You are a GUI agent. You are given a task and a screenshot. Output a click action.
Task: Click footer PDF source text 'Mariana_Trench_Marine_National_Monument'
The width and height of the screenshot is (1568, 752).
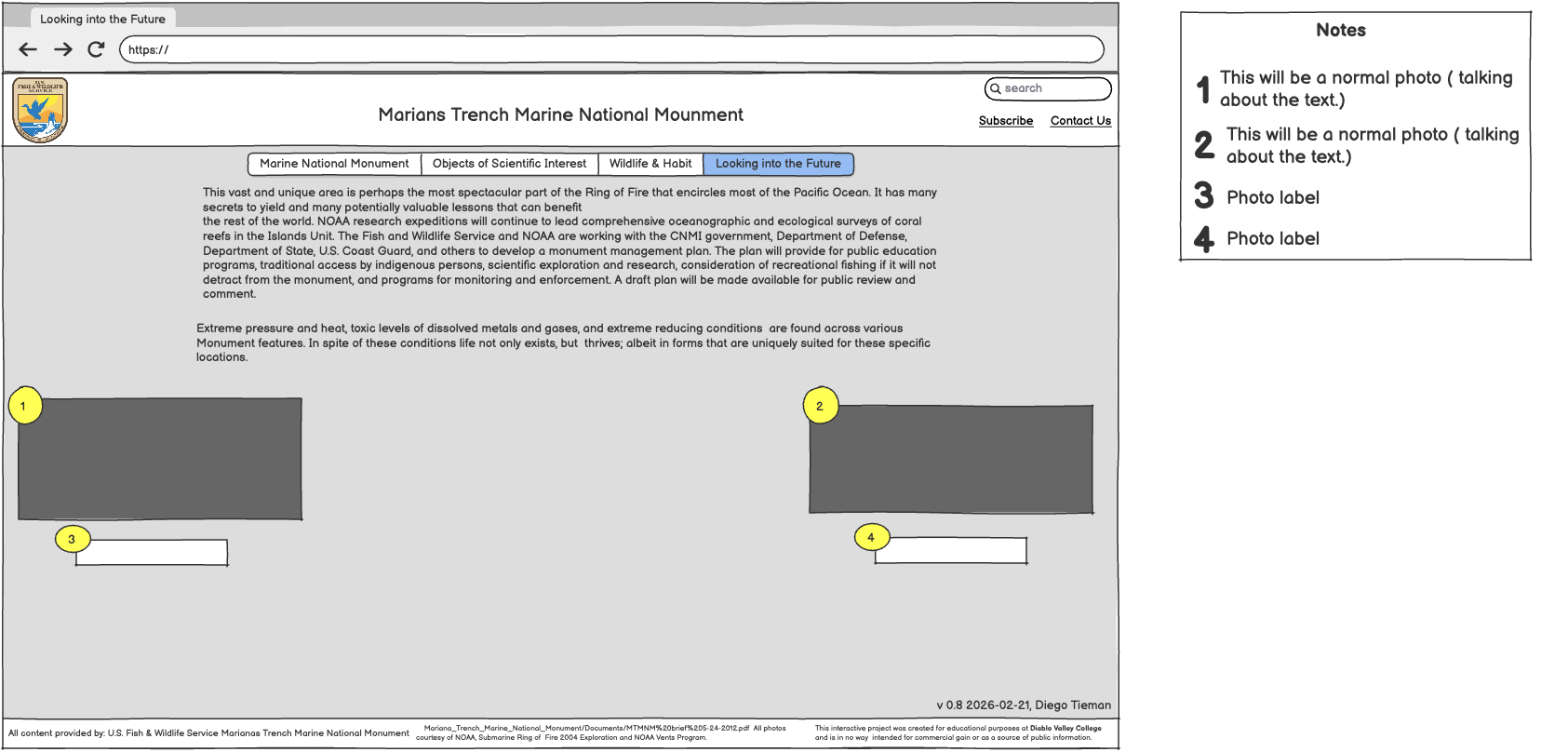click(x=601, y=733)
